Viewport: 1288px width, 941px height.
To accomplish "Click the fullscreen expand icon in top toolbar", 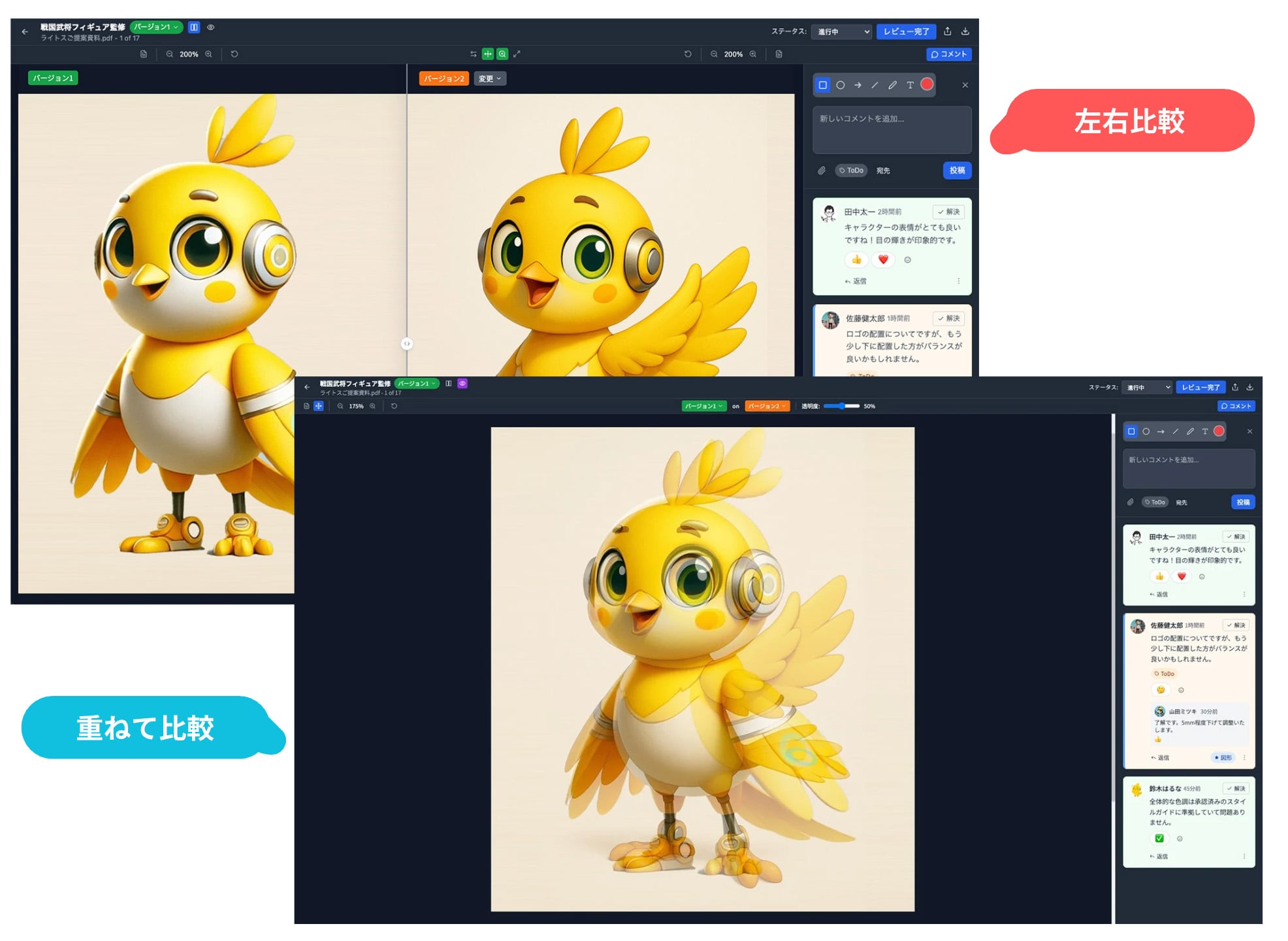I will click(517, 54).
